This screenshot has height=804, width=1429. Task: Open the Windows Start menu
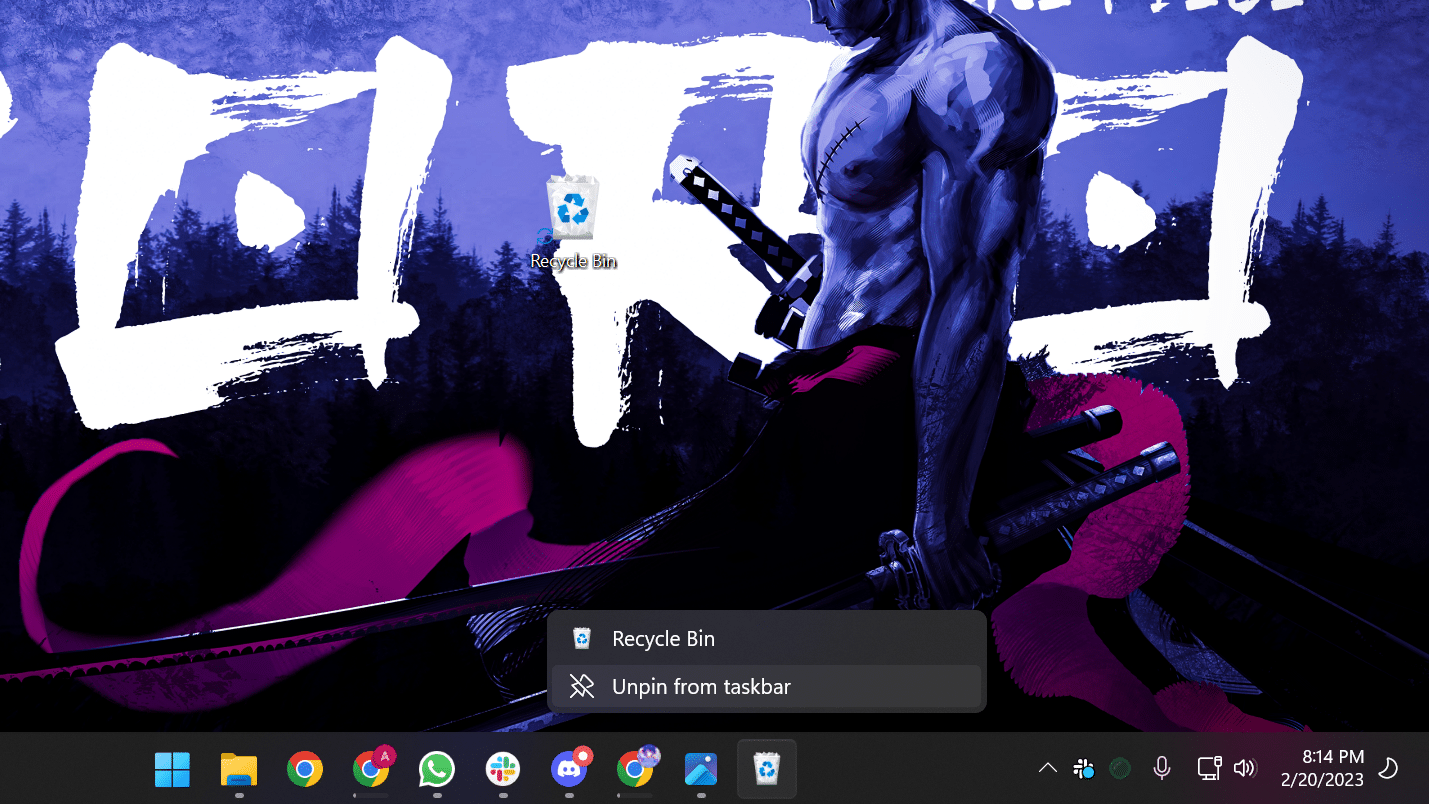[x=172, y=769]
